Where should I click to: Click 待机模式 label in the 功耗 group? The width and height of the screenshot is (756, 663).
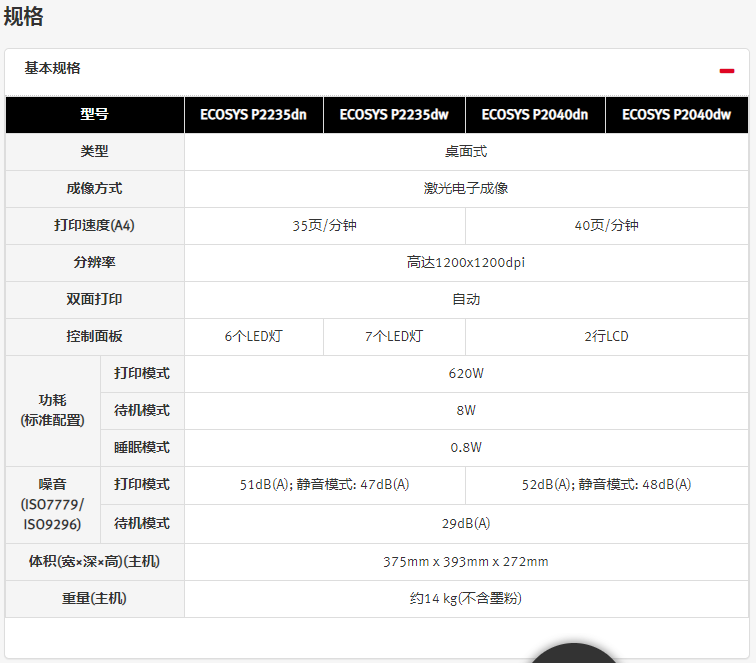pyautogui.click(x=142, y=411)
